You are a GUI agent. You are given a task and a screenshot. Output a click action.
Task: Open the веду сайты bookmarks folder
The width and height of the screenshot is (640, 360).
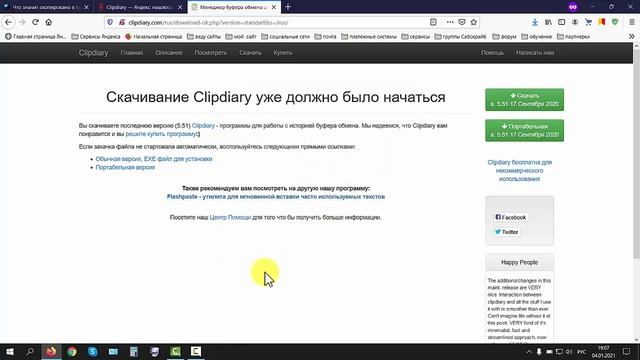[x=204, y=36]
